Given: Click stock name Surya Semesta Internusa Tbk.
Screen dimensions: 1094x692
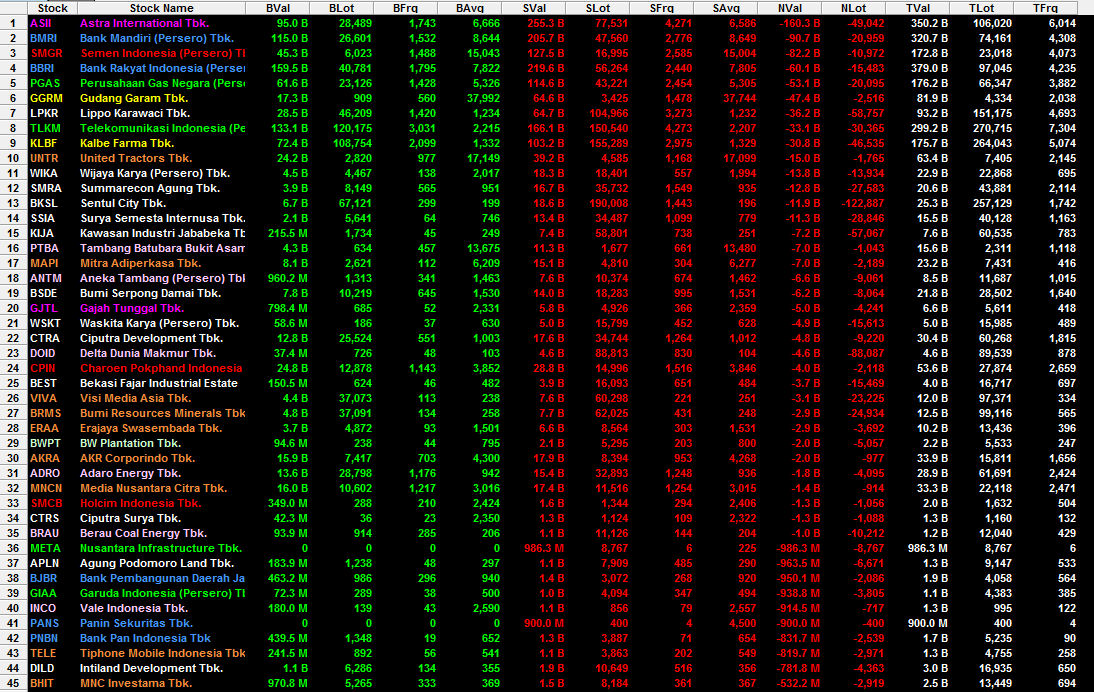Looking at the screenshot, I should coord(163,218).
